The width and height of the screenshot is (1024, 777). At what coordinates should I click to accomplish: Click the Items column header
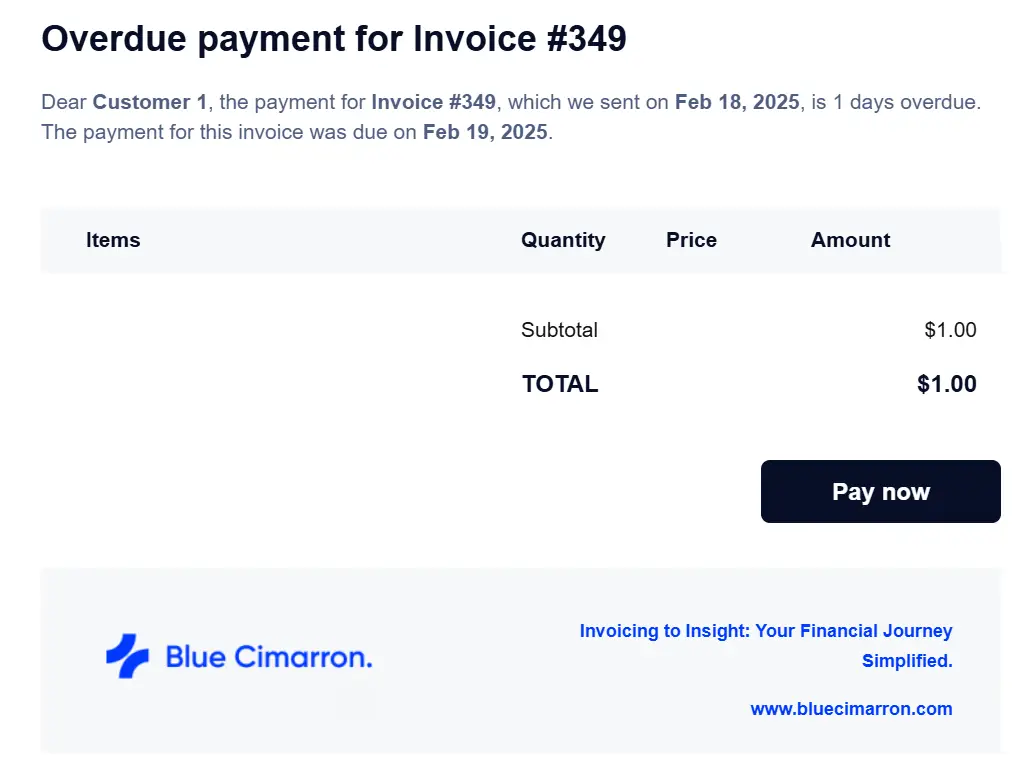[113, 240]
